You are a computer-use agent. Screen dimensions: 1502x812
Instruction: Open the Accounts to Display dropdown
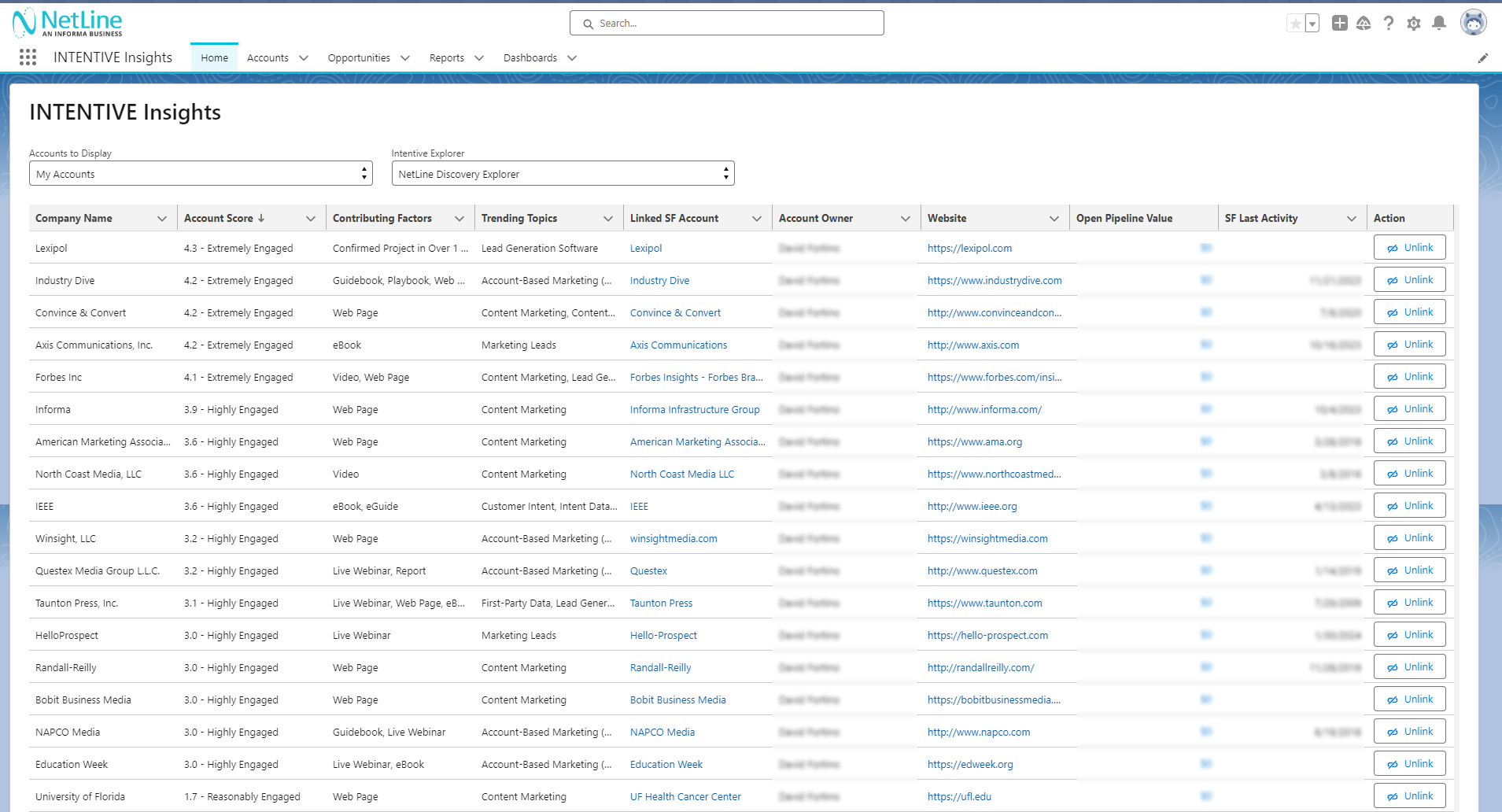point(201,173)
